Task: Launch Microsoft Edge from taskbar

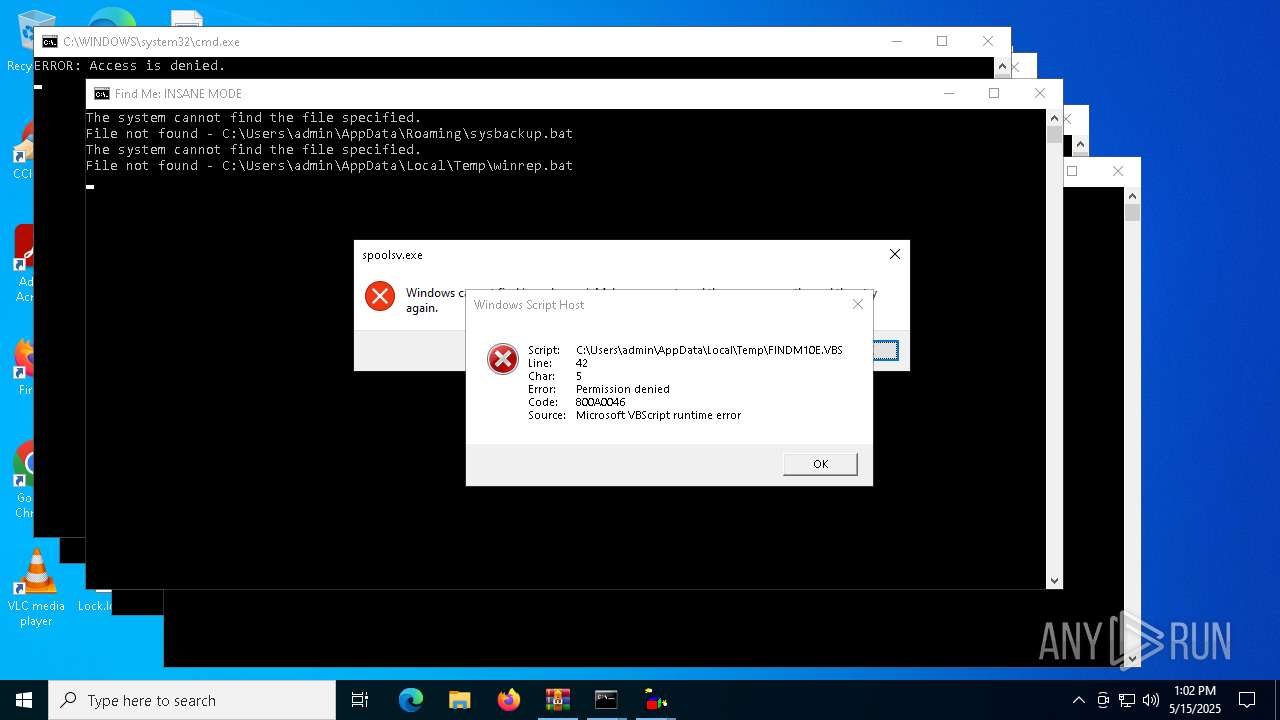Action: click(x=411, y=700)
